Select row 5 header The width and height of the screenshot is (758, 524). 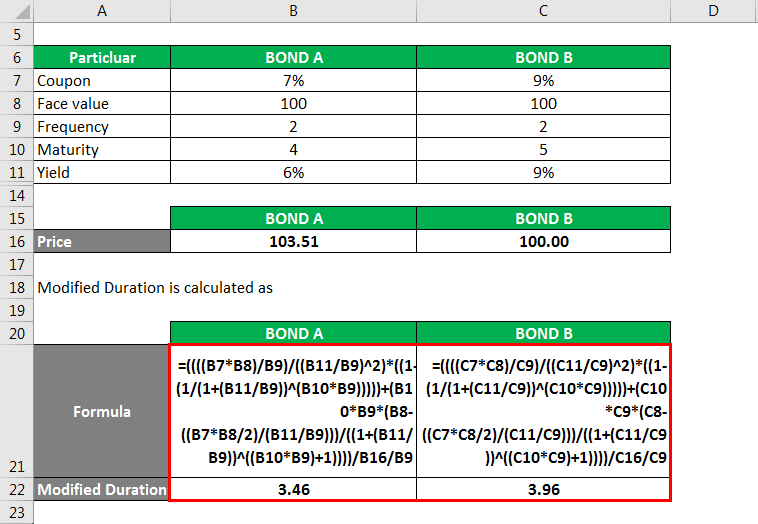pos(16,34)
